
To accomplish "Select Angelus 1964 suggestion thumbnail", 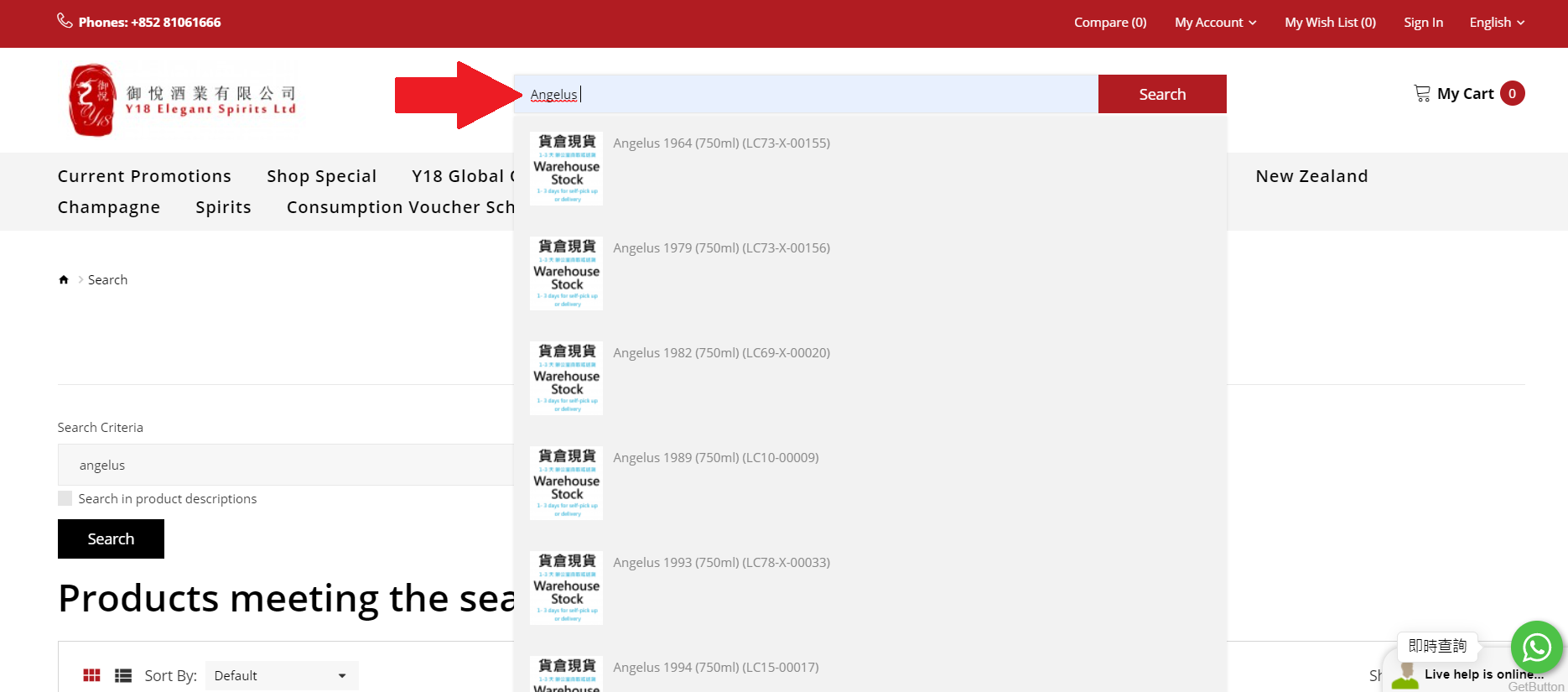I will [x=566, y=169].
